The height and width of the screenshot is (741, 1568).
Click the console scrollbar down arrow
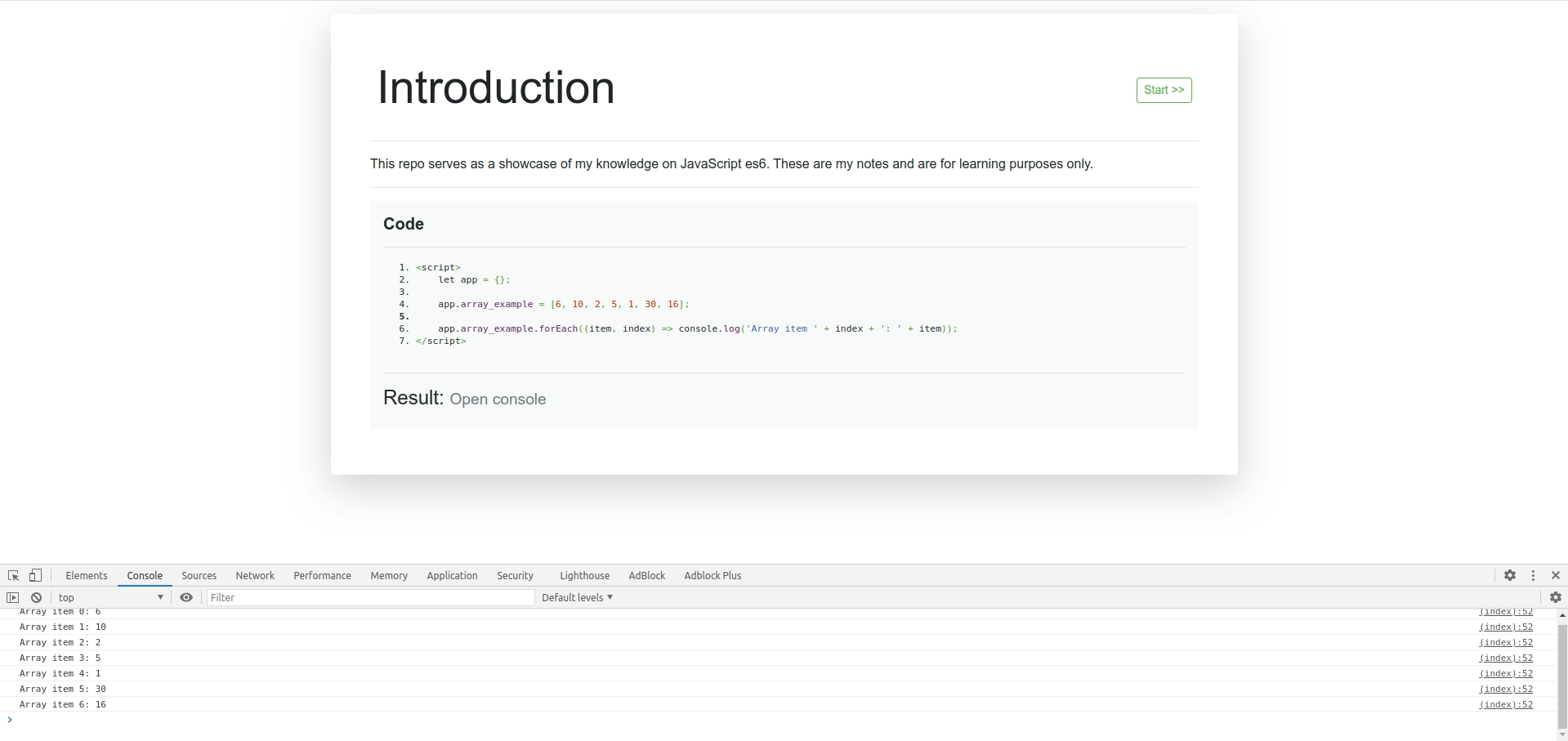point(1562,735)
